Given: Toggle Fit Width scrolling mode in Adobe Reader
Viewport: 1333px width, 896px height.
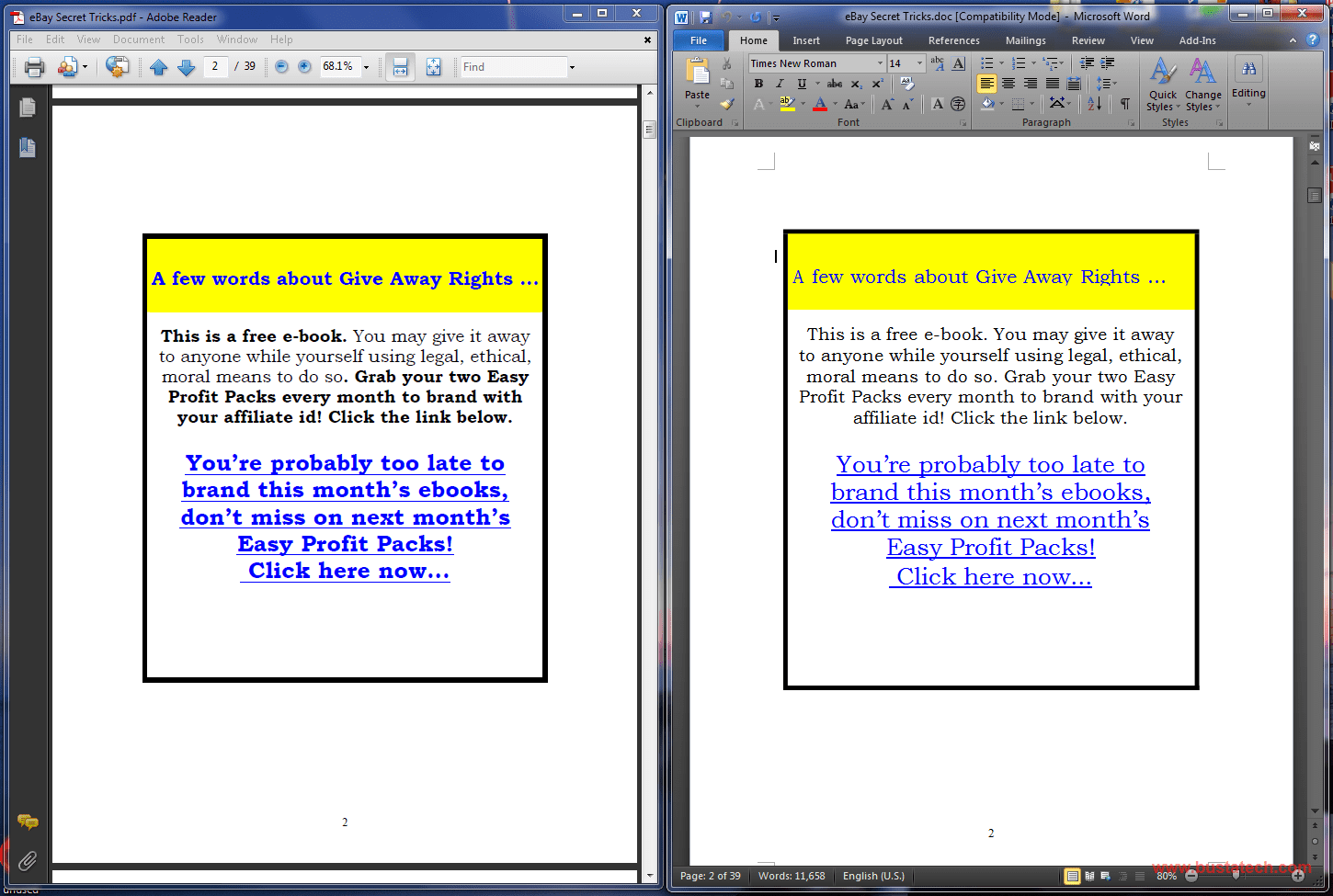Looking at the screenshot, I should [400, 67].
